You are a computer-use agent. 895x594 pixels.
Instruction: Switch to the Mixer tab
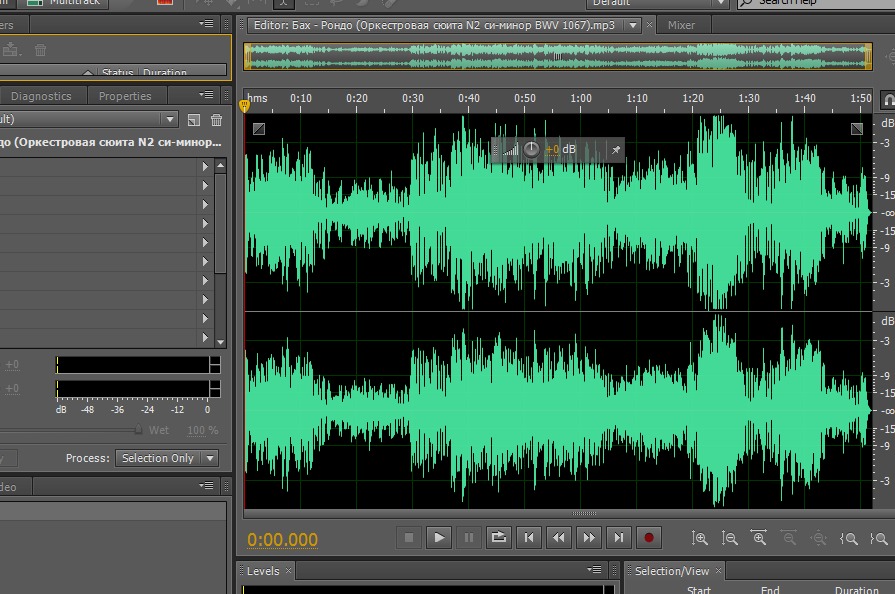pos(681,25)
